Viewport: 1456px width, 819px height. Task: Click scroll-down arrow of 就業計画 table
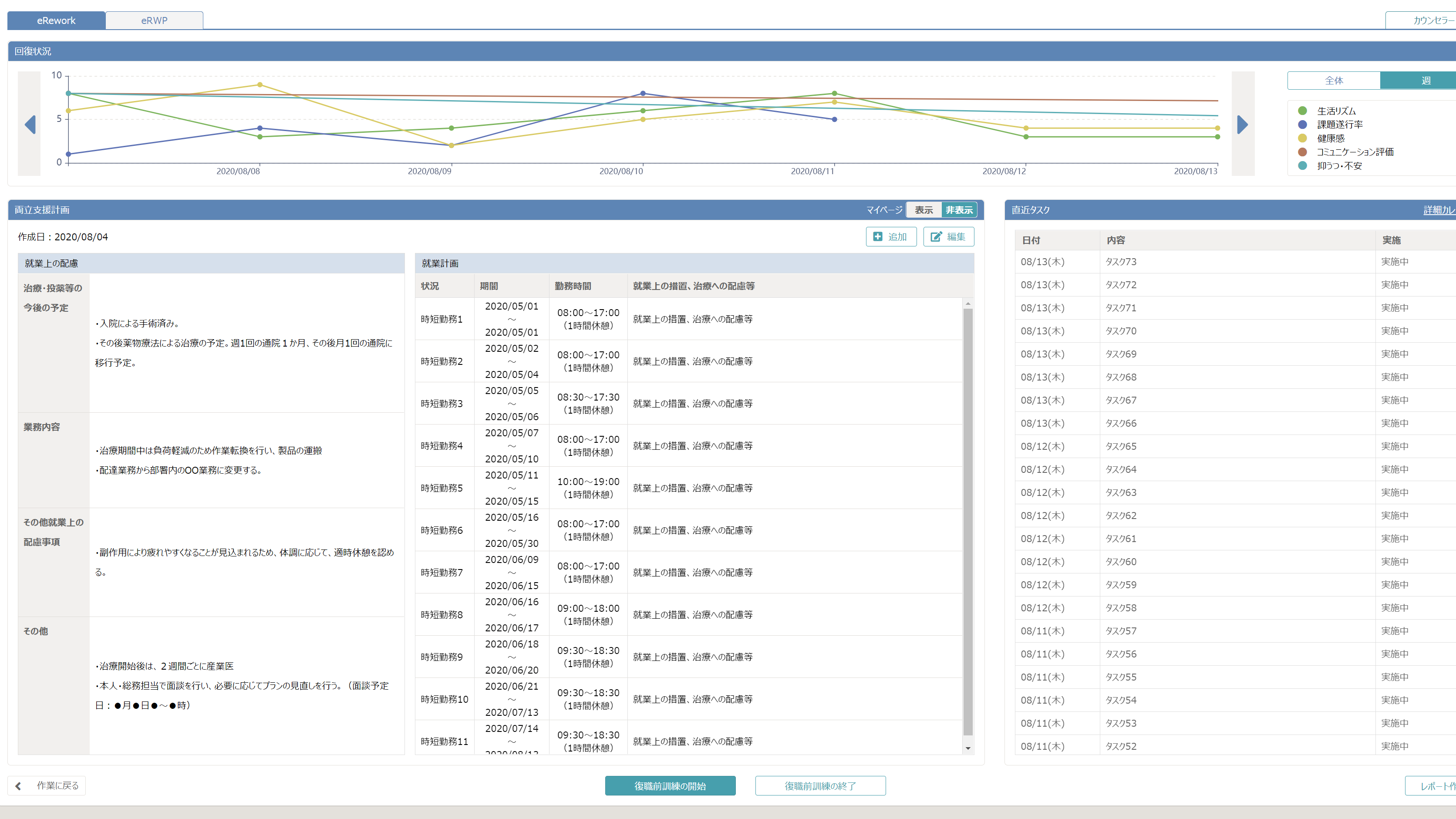tap(967, 748)
